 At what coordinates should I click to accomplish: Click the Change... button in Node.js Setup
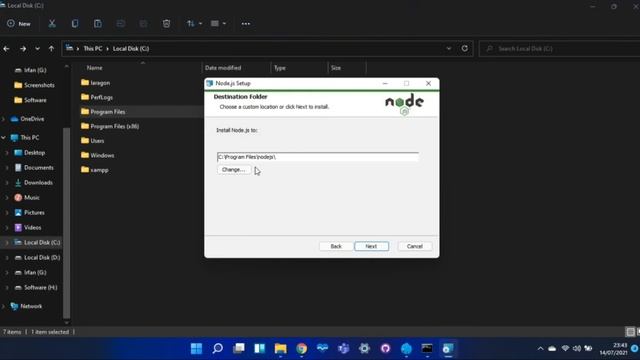[234, 169]
